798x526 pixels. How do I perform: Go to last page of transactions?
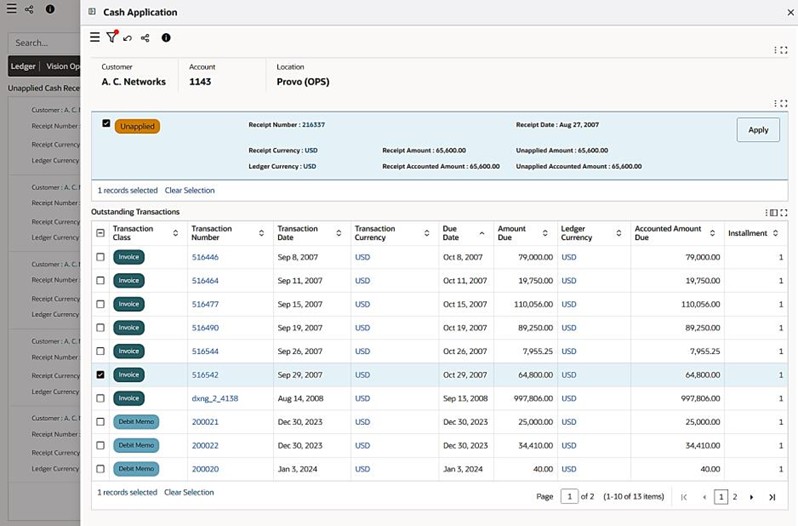click(772, 497)
